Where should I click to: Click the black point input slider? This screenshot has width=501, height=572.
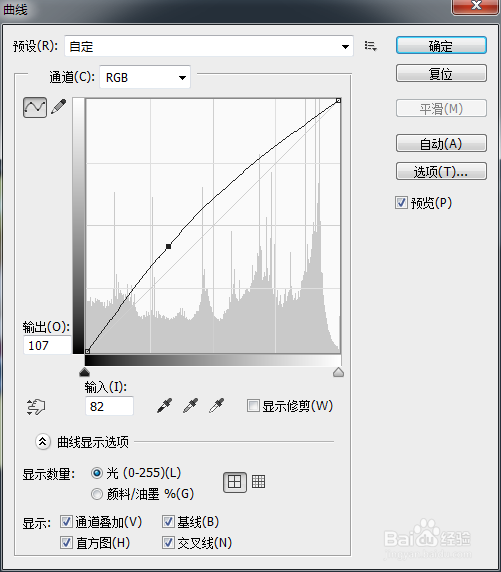(x=84, y=372)
